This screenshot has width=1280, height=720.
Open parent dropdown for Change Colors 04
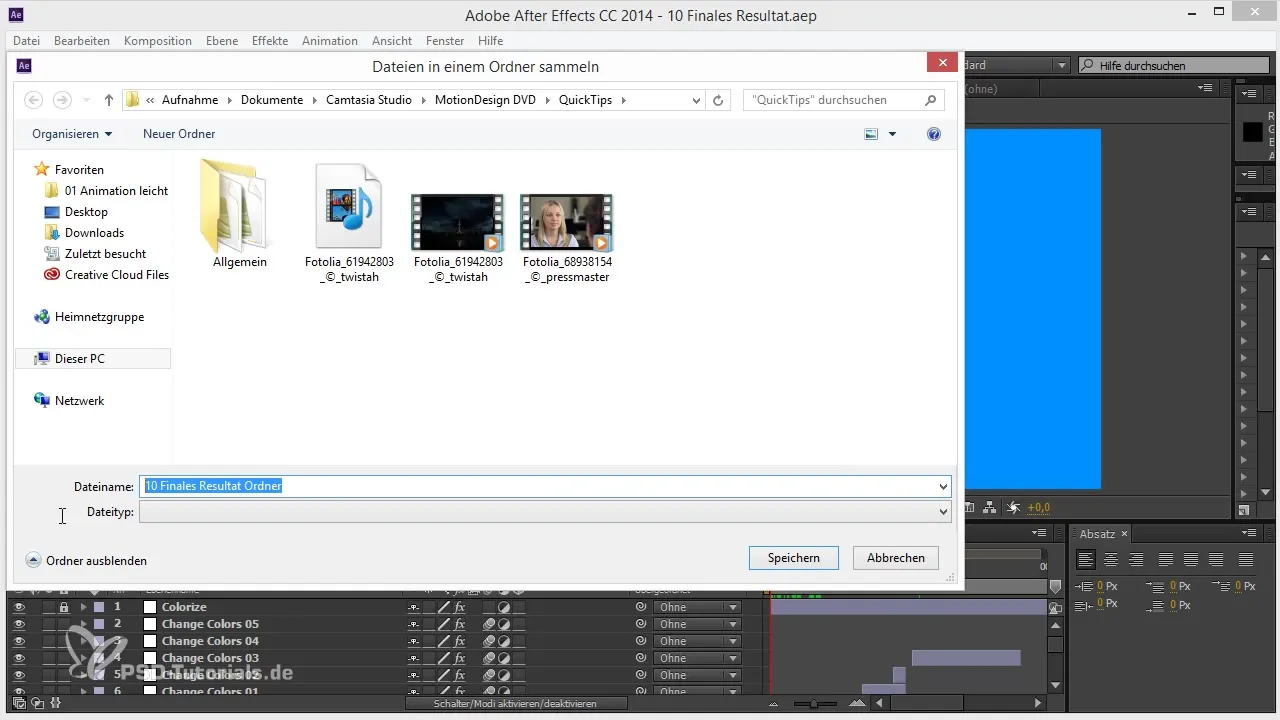pos(697,641)
